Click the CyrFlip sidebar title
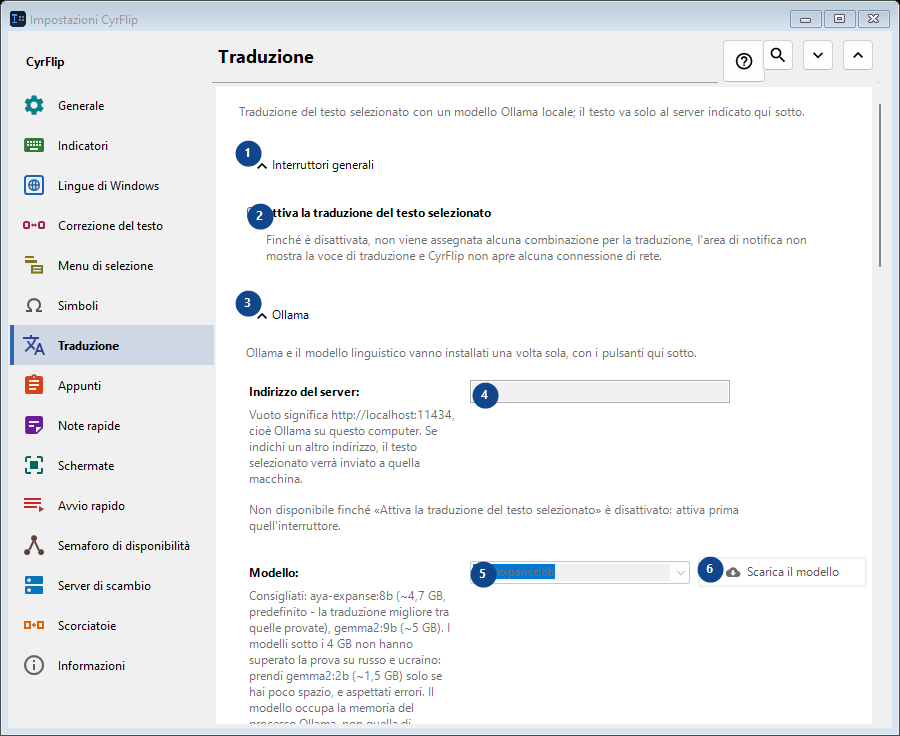Viewport: 900px width, 736px height. point(45,62)
